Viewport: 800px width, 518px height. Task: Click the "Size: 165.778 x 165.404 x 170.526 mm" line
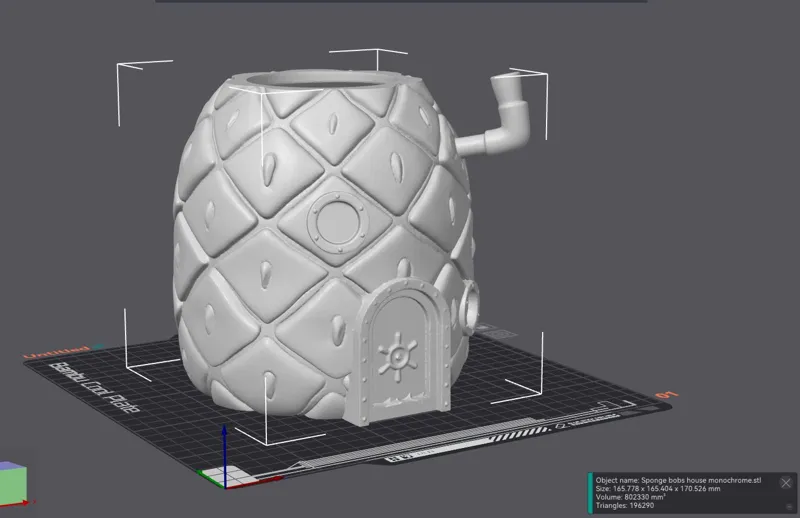(x=658, y=489)
